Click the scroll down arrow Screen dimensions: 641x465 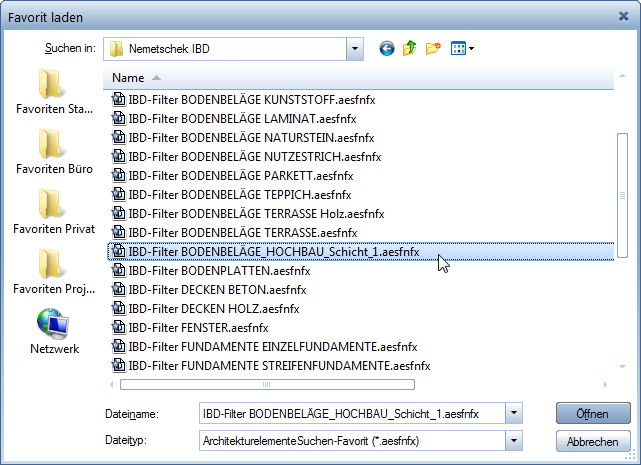[622, 366]
